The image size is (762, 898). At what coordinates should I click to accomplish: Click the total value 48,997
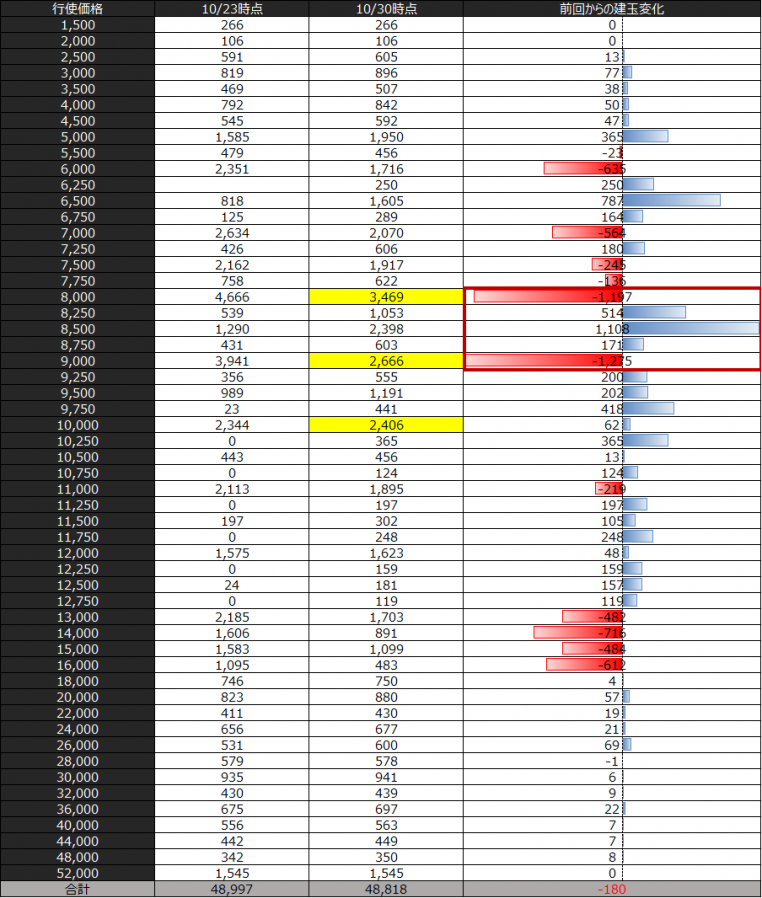click(x=232, y=889)
